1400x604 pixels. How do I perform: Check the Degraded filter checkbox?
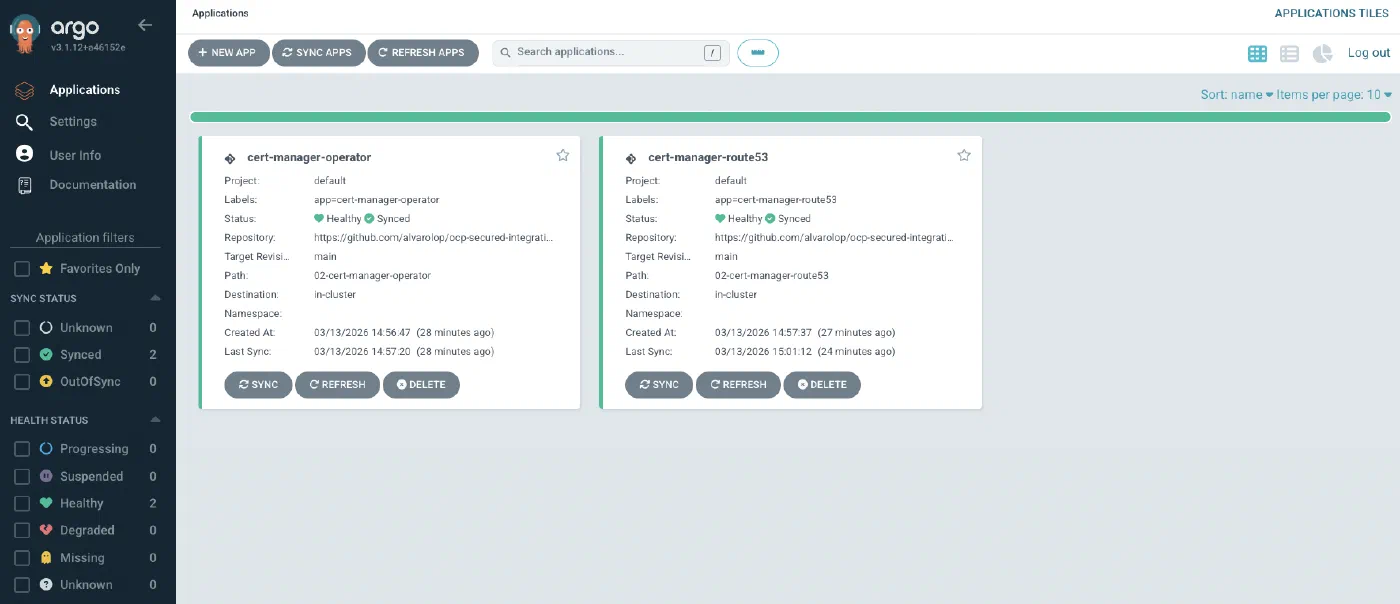click(x=22, y=531)
